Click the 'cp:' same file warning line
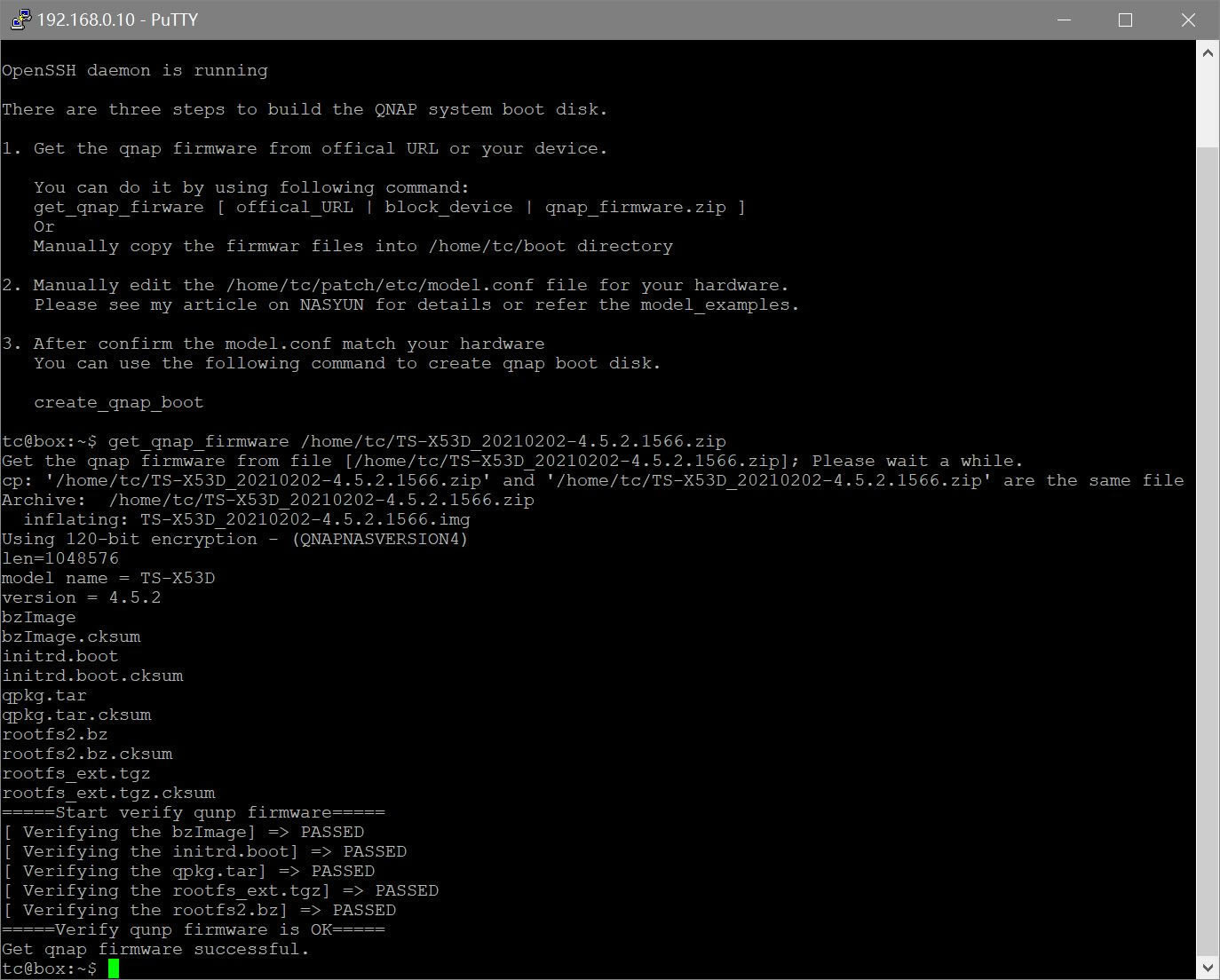This screenshot has height=980, width=1220. coord(593,480)
